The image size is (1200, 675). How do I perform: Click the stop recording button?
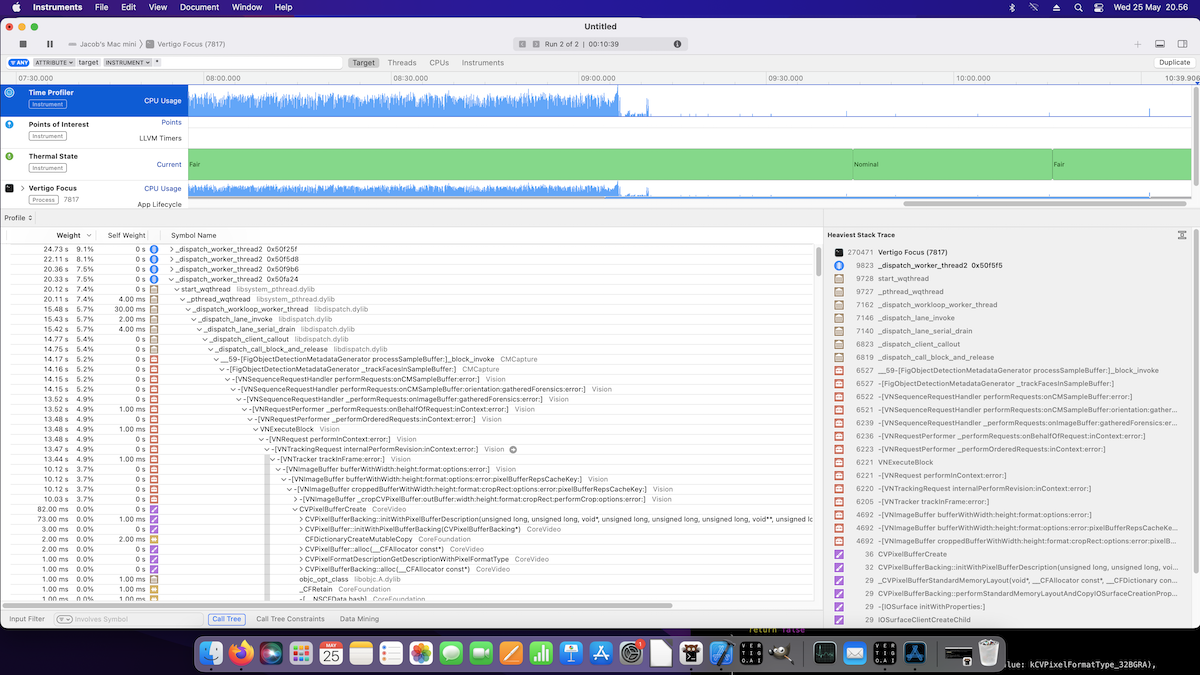pyautogui.click(x=22, y=44)
